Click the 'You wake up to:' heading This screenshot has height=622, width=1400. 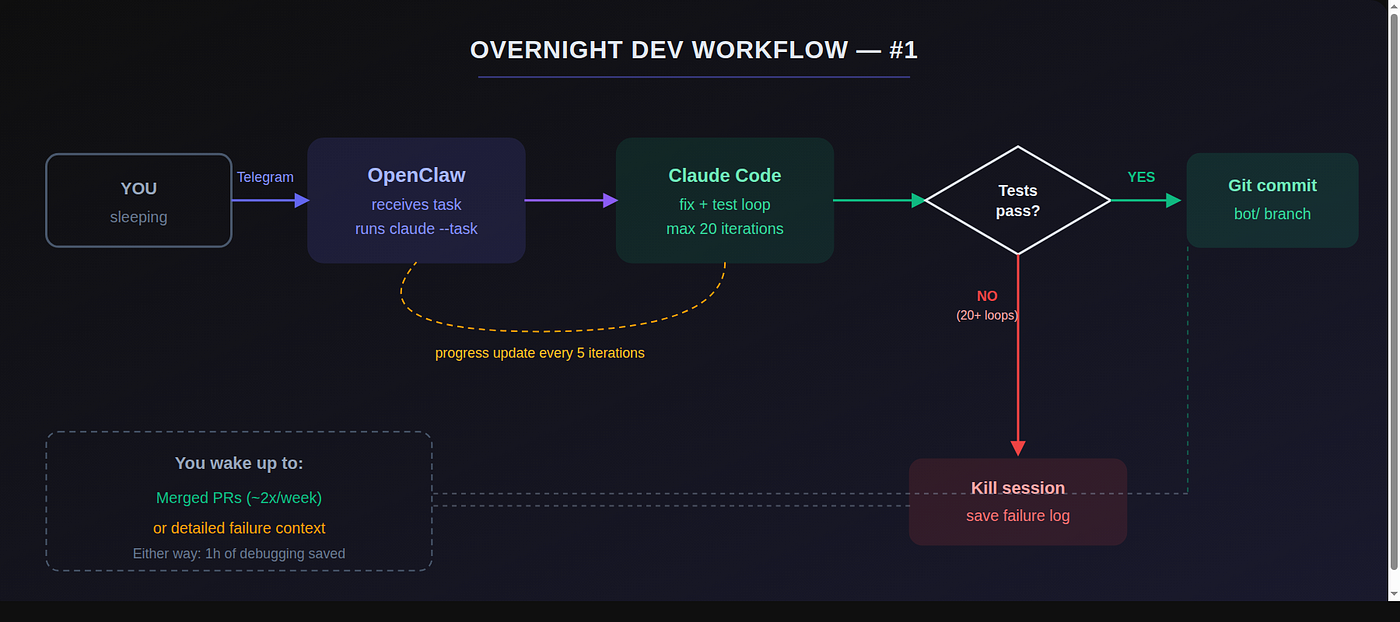coord(239,463)
